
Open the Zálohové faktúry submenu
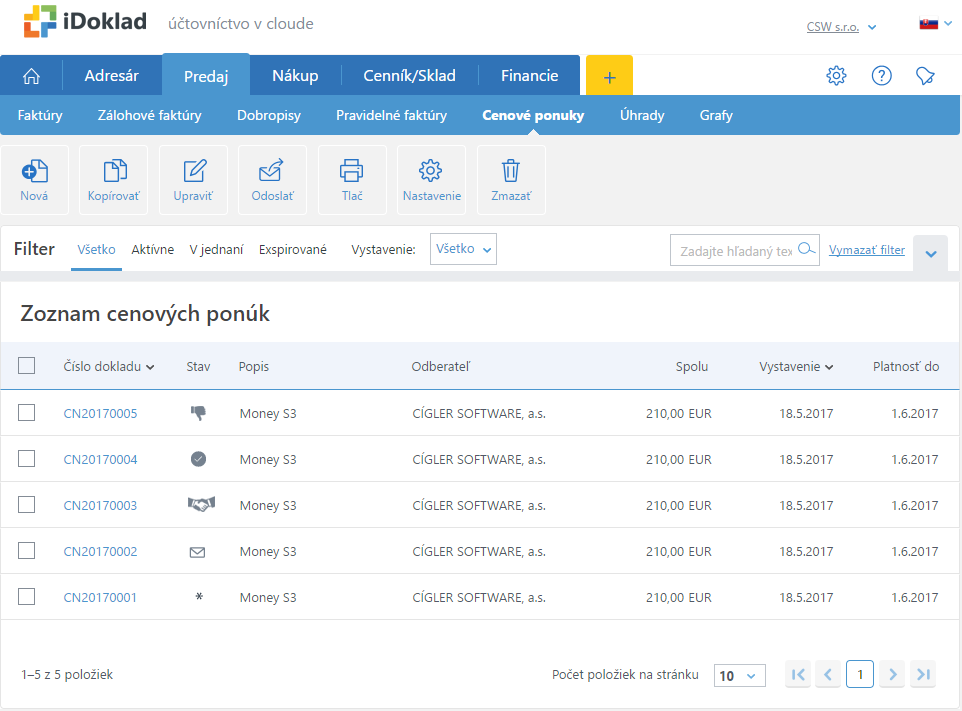(149, 115)
